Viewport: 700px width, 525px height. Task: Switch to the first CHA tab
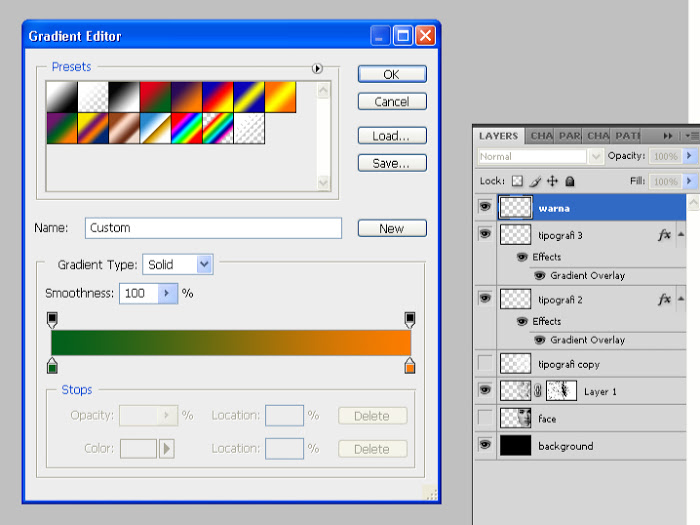pos(541,136)
